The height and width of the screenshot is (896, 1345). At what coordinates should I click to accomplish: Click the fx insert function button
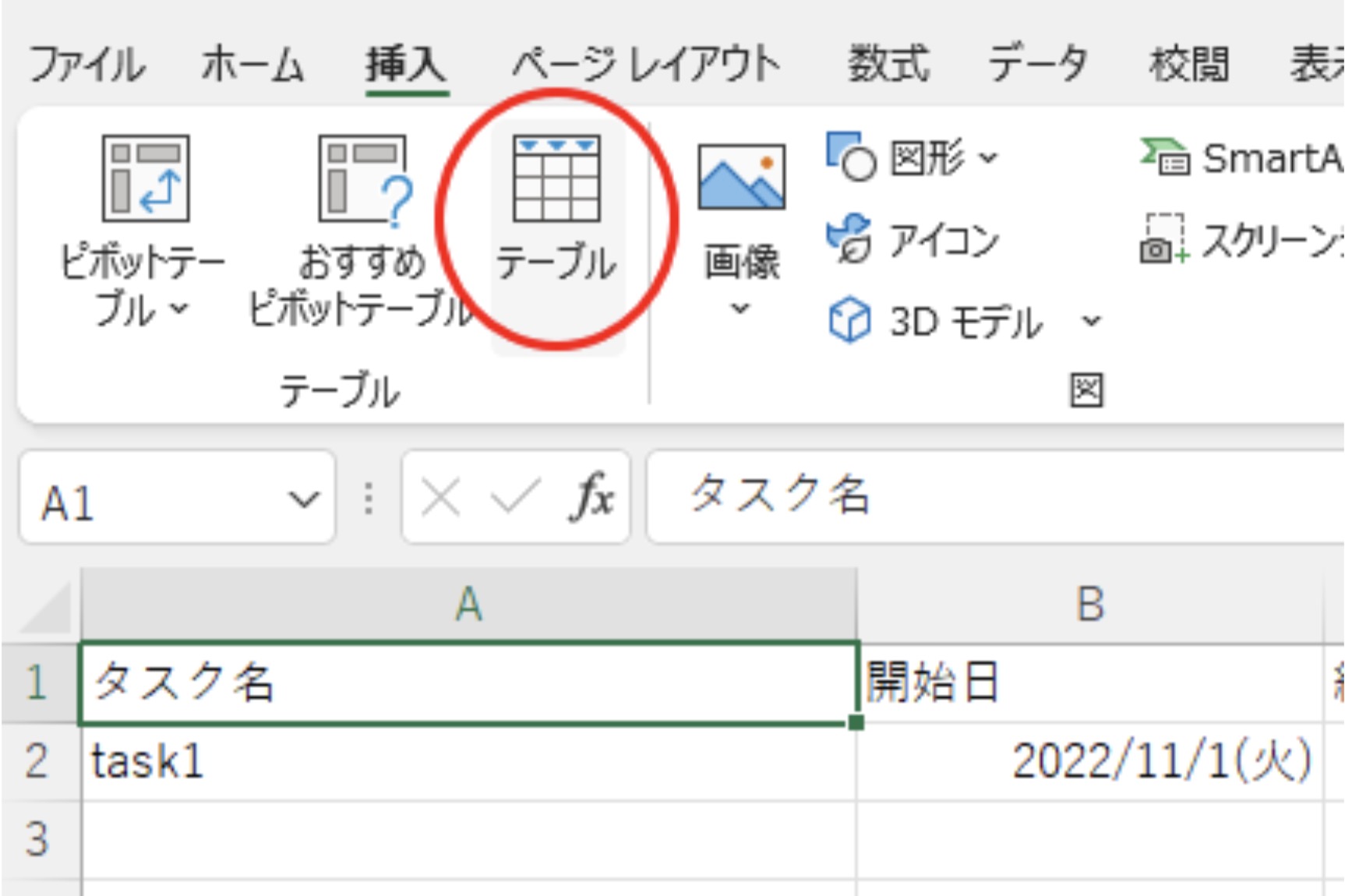coord(593,496)
